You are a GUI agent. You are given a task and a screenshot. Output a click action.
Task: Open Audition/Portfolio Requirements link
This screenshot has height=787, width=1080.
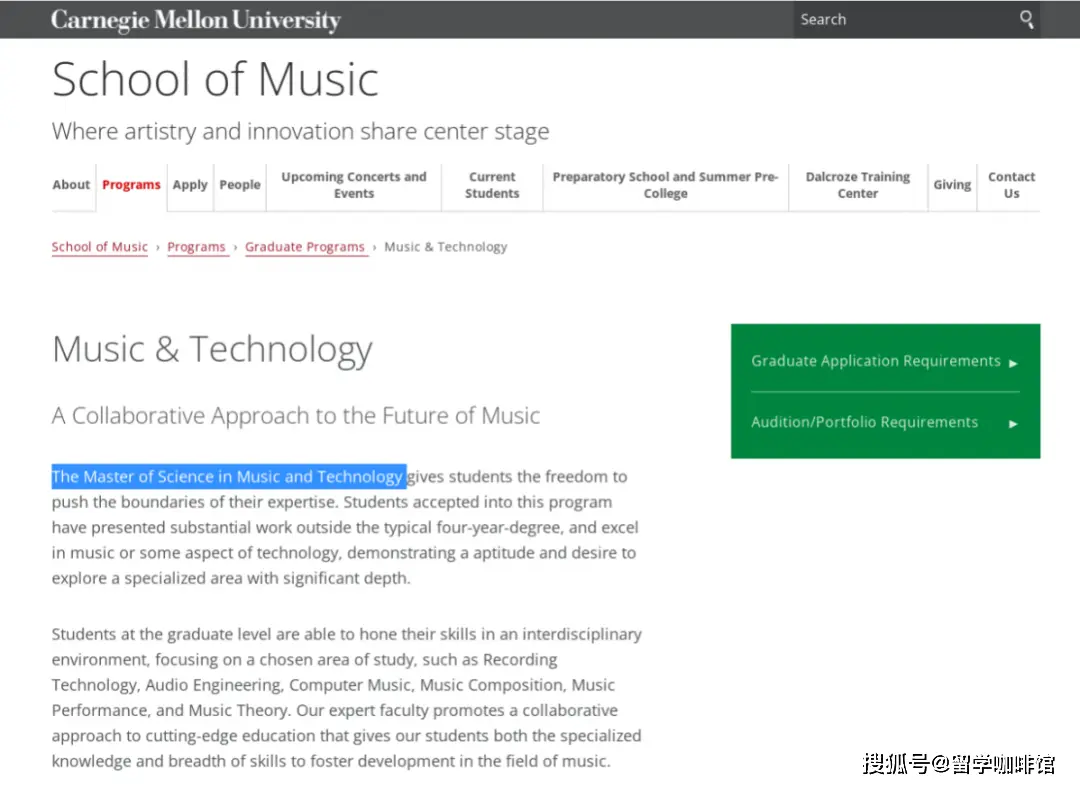click(864, 422)
